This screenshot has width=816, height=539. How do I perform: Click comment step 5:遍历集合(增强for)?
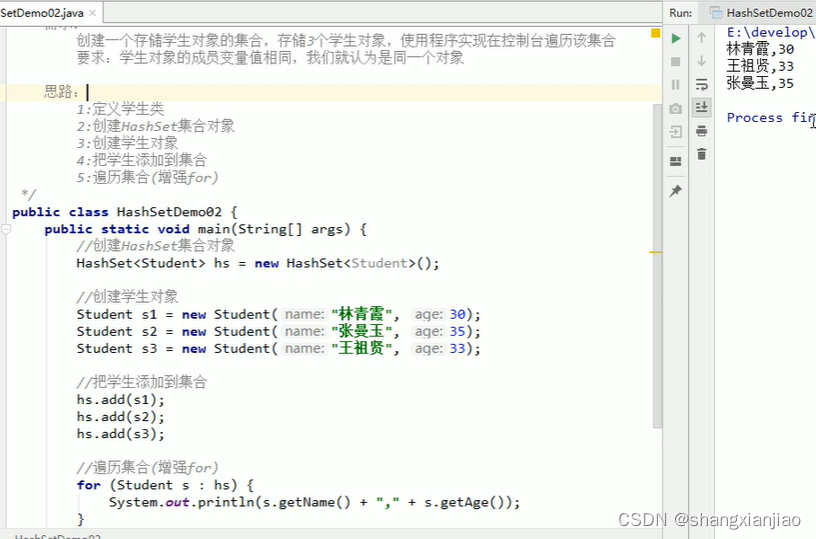point(147,178)
